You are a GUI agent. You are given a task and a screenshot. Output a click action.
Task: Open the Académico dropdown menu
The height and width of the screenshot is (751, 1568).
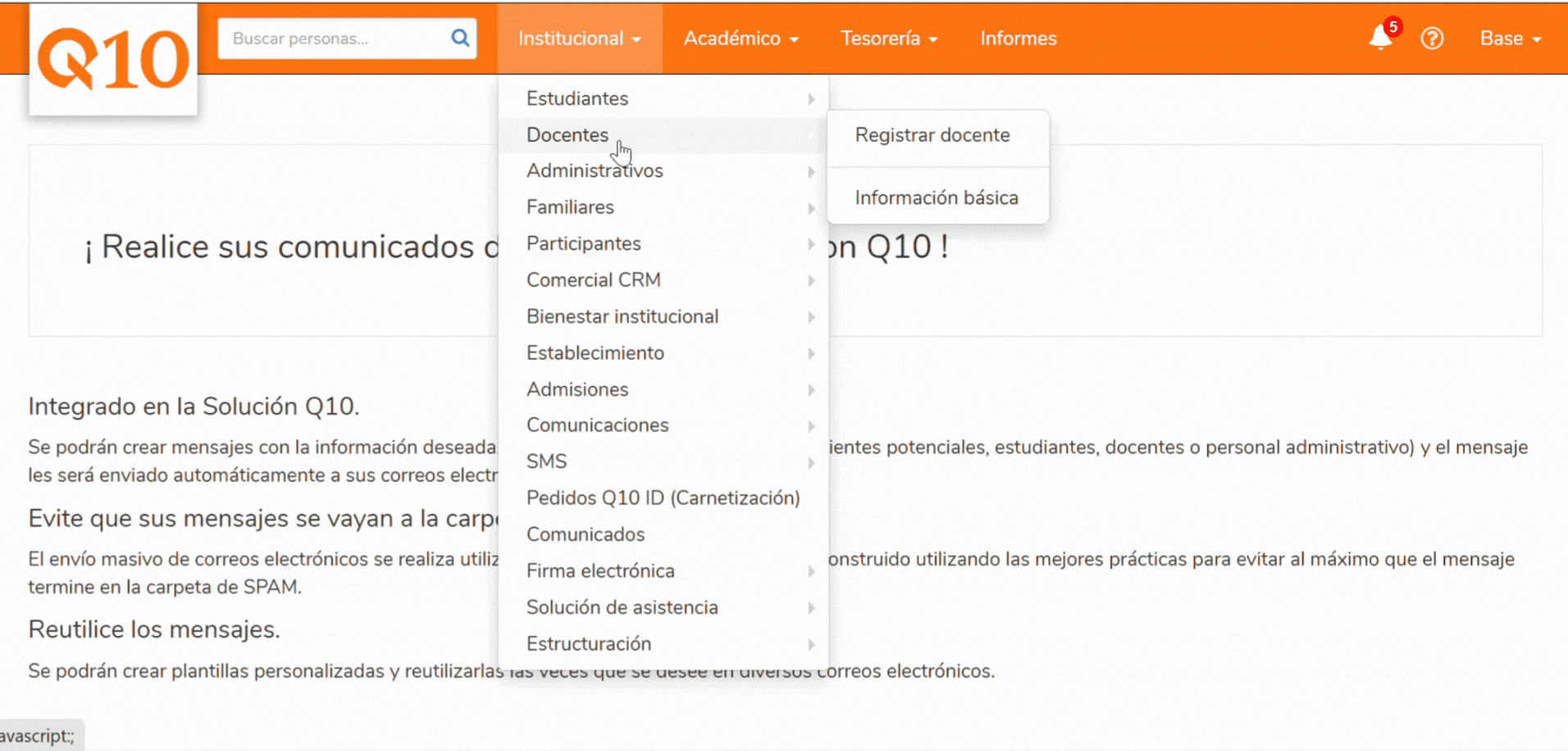(x=741, y=39)
